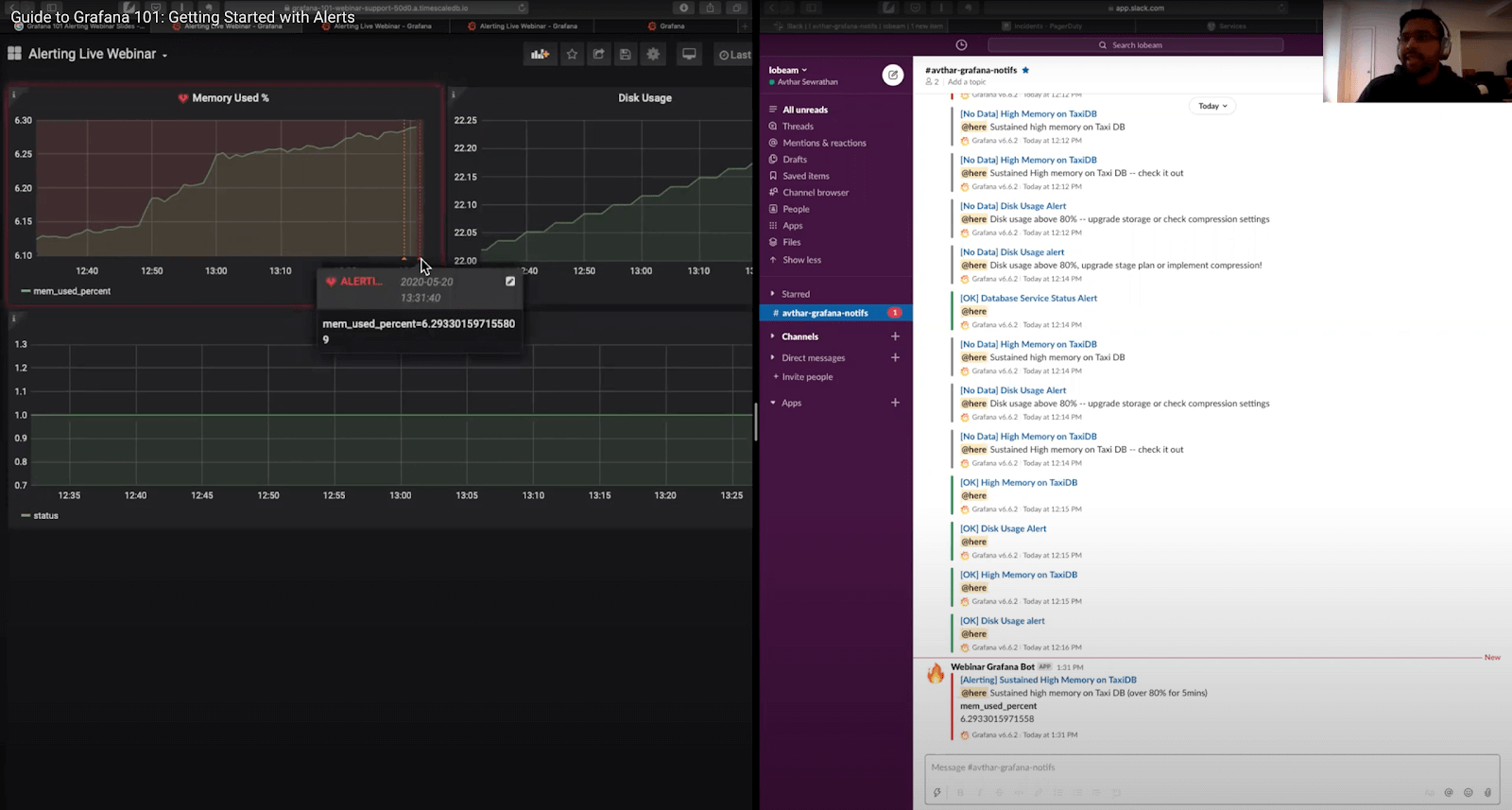The width and height of the screenshot is (1512, 810).
Task: Toggle the mem_used_percent legend series
Action: coord(72,291)
